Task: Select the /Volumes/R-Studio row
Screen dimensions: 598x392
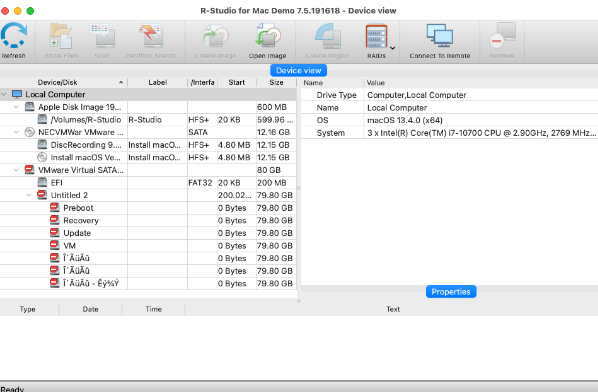Action: coord(148,120)
